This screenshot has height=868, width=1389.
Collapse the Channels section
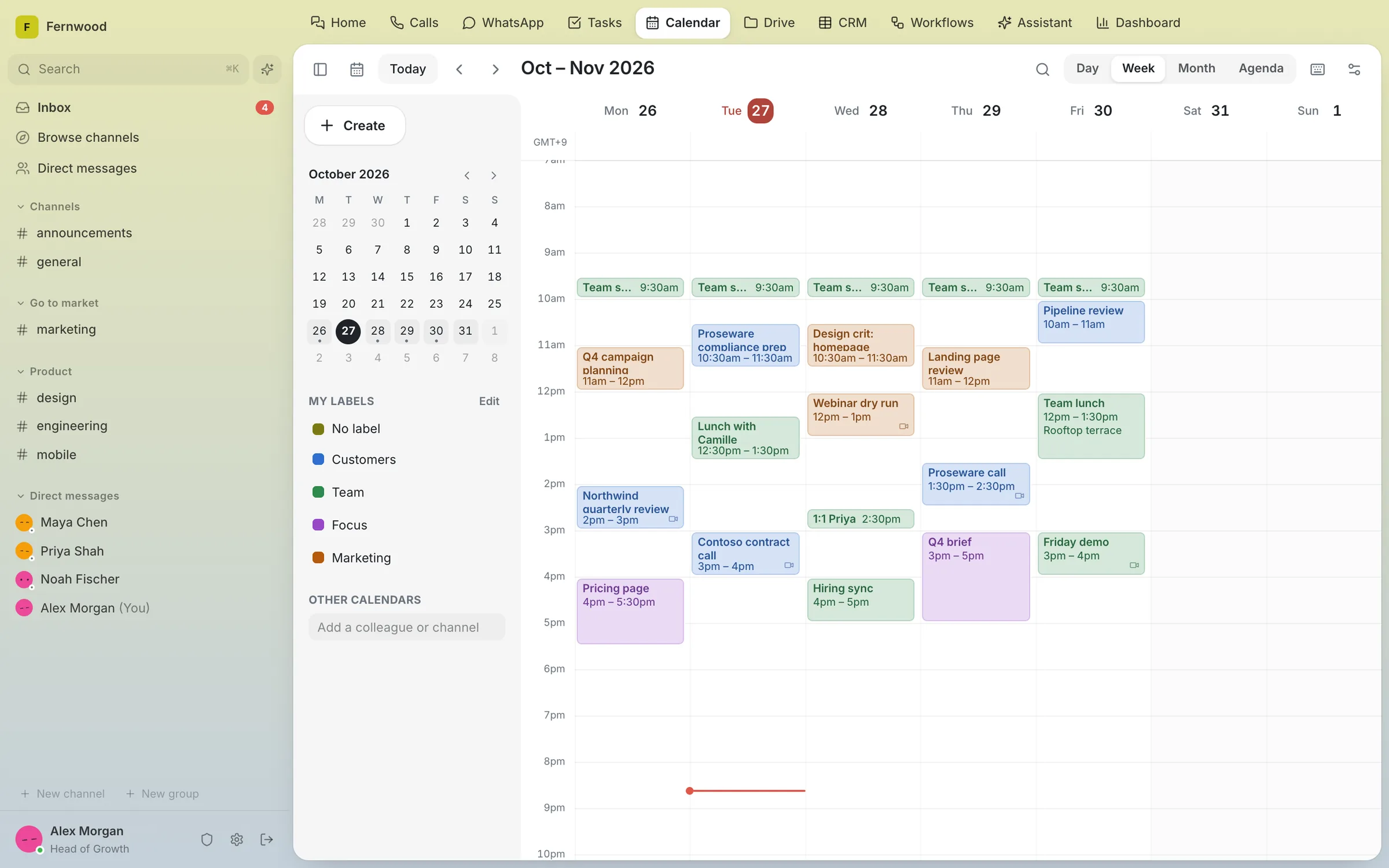click(49, 207)
